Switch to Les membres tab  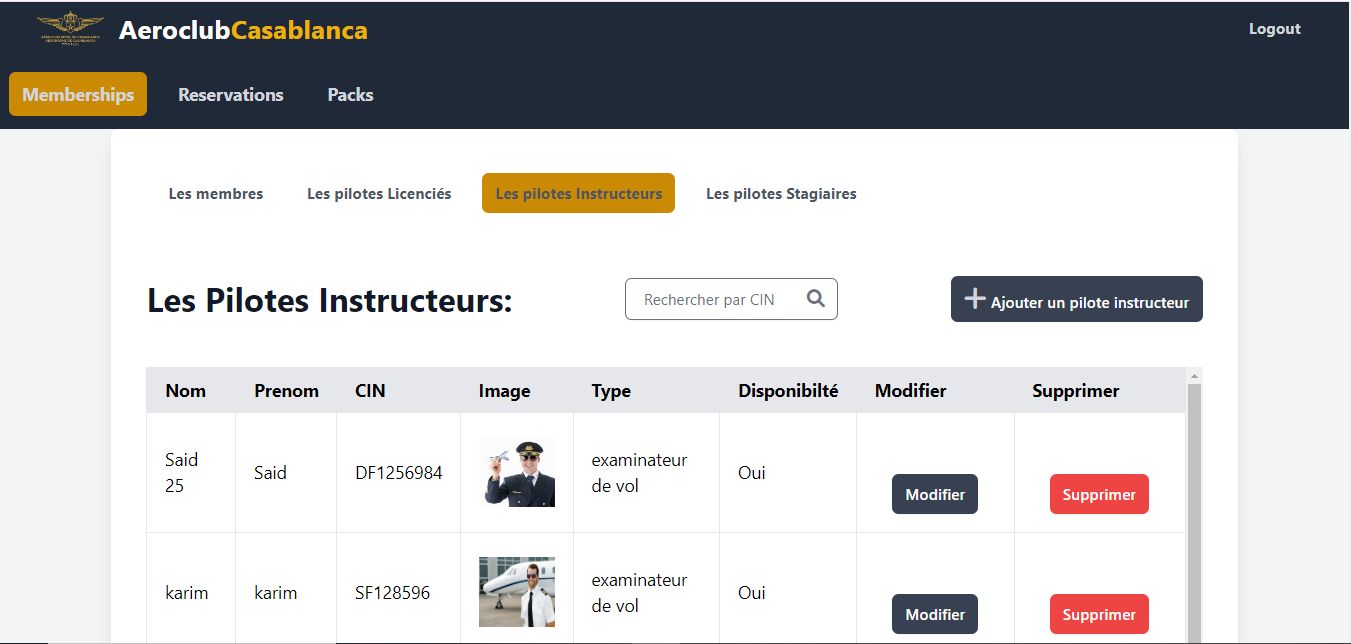pyautogui.click(x=216, y=194)
